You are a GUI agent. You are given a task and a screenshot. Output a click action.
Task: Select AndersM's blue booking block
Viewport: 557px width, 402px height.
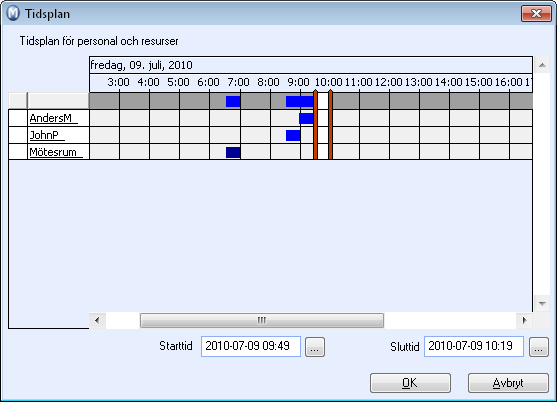point(306,118)
